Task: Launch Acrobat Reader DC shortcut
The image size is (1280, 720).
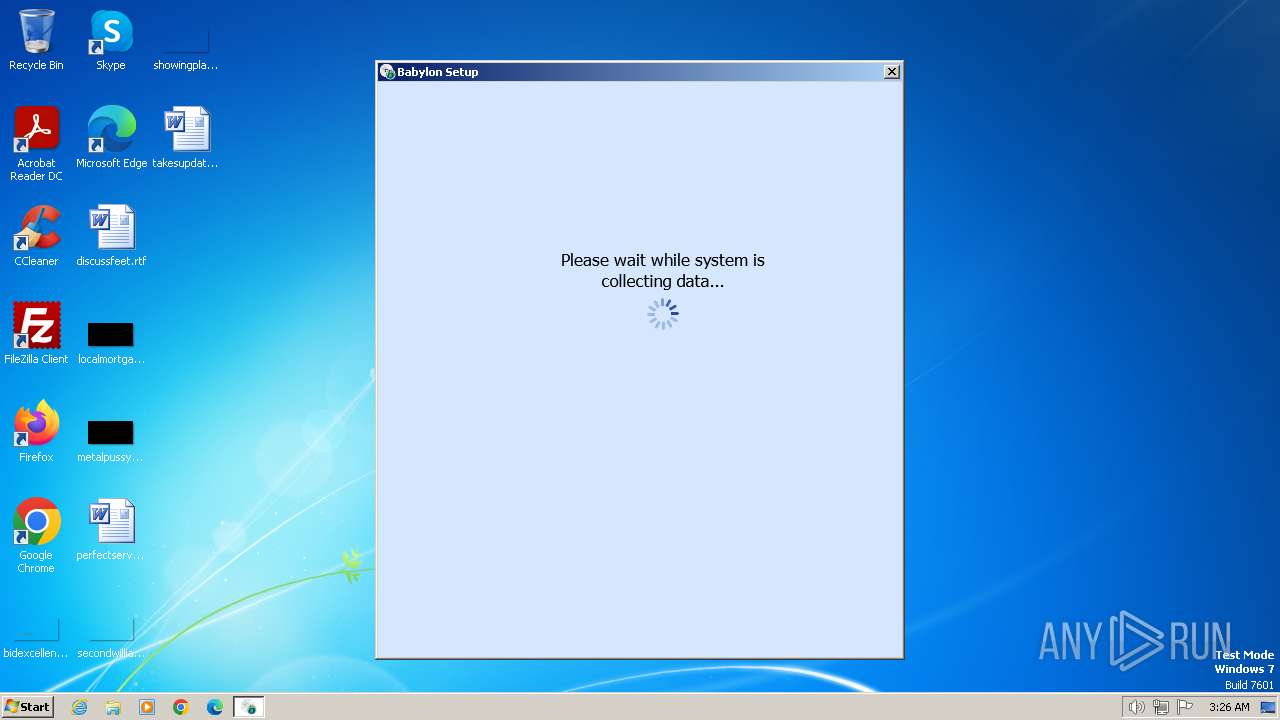Action: click(x=36, y=143)
